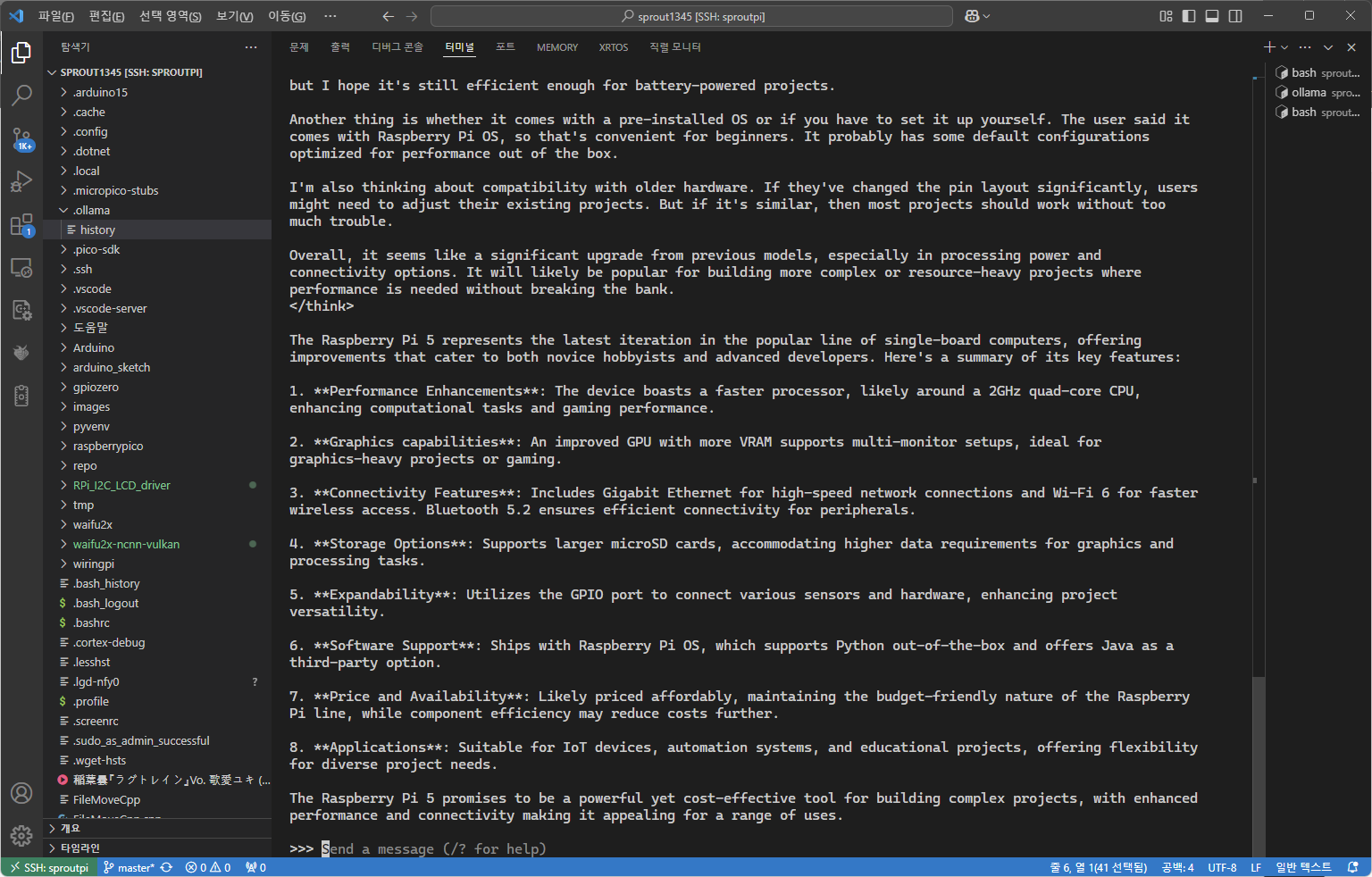Collapse the .ollama folder
This screenshot has height=877, width=1372.
pyautogui.click(x=157, y=210)
